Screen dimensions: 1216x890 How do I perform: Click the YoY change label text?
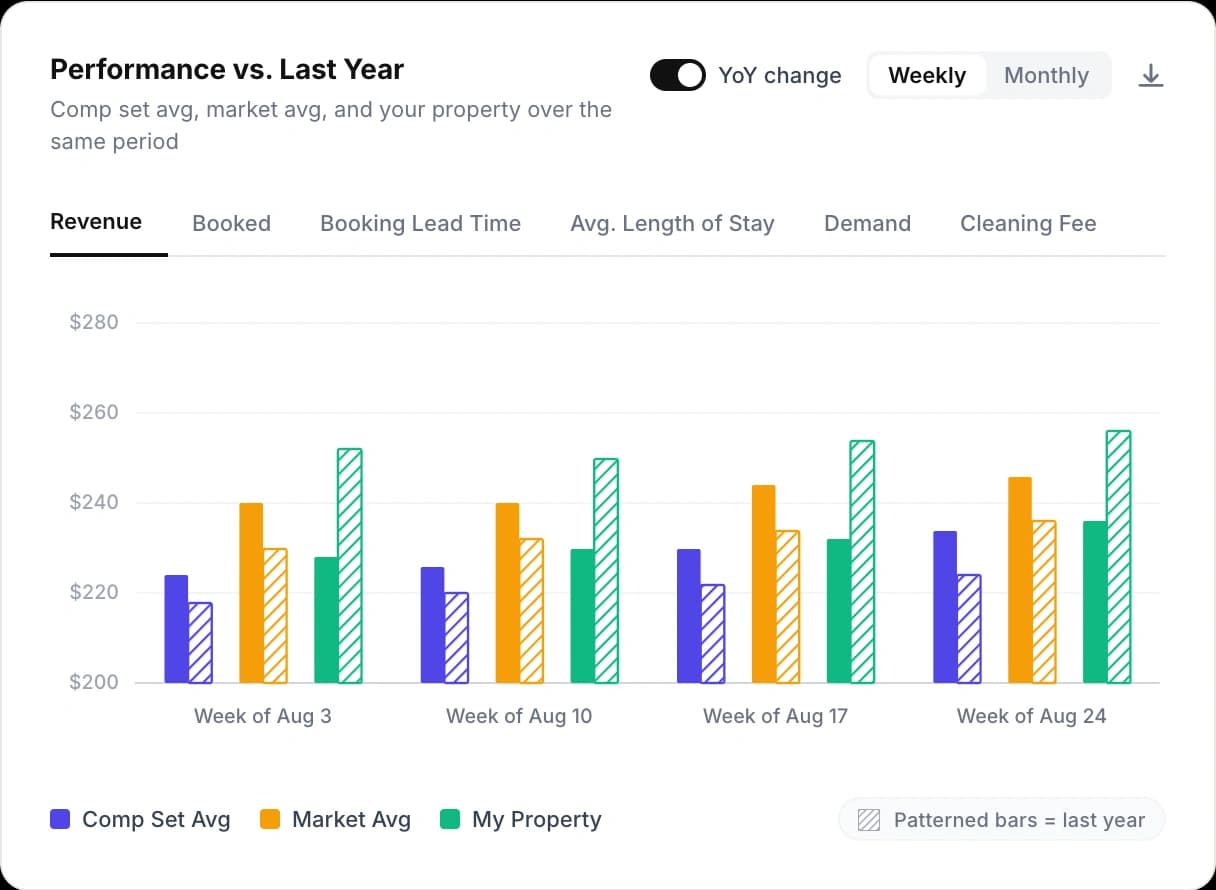pyautogui.click(x=780, y=75)
